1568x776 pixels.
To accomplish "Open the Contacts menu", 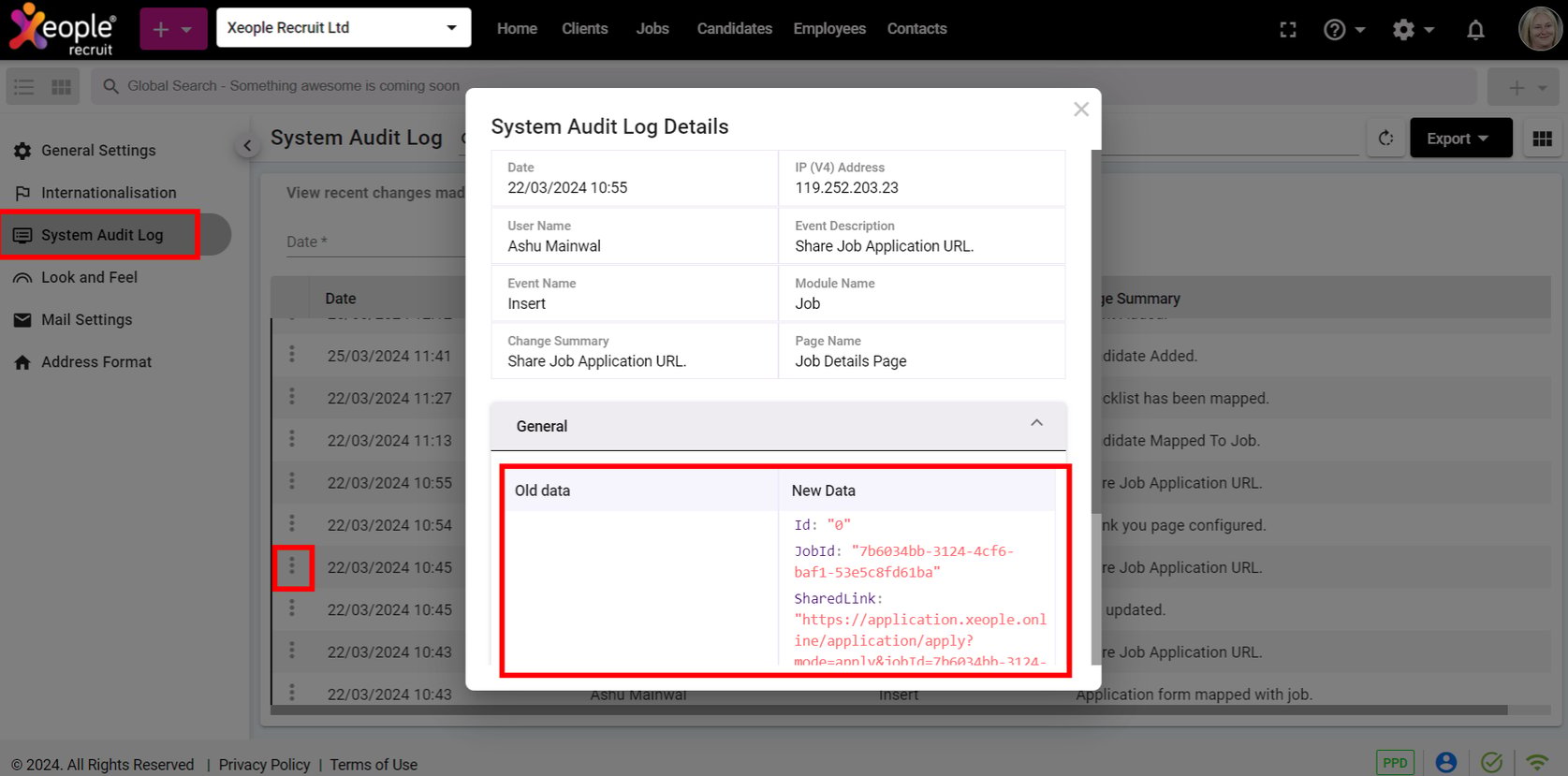I will 917,29.
